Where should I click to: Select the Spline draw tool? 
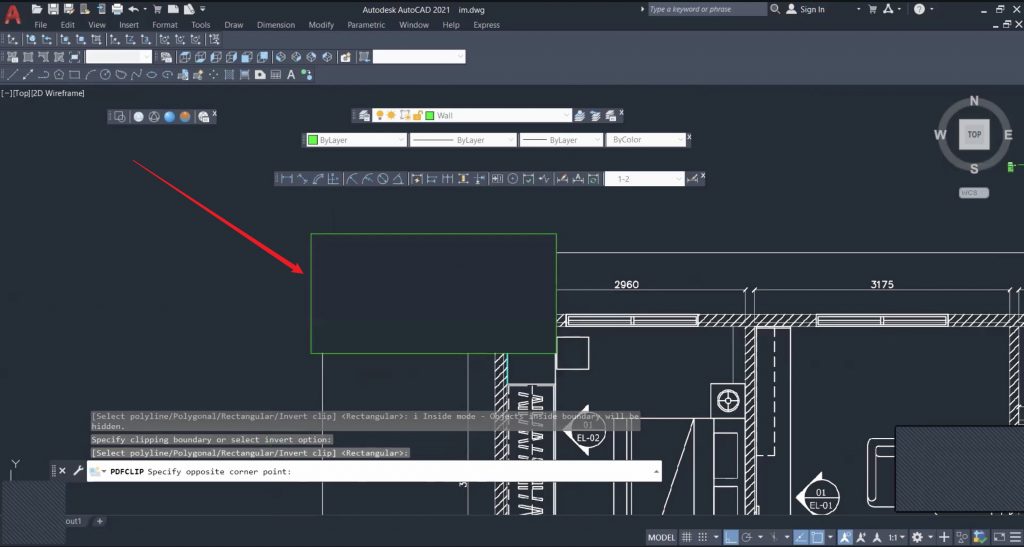point(136,74)
